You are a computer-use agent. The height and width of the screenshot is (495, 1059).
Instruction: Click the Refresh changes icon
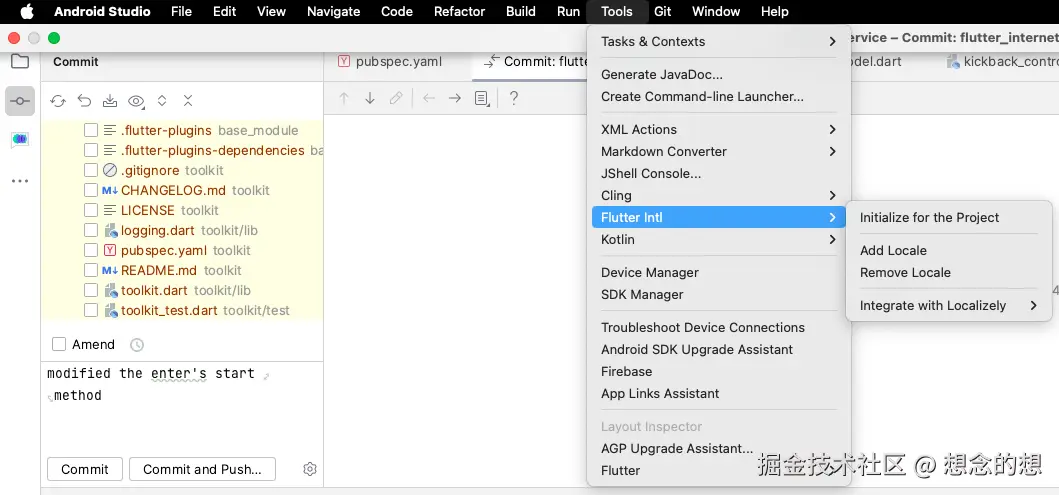click(58, 101)
